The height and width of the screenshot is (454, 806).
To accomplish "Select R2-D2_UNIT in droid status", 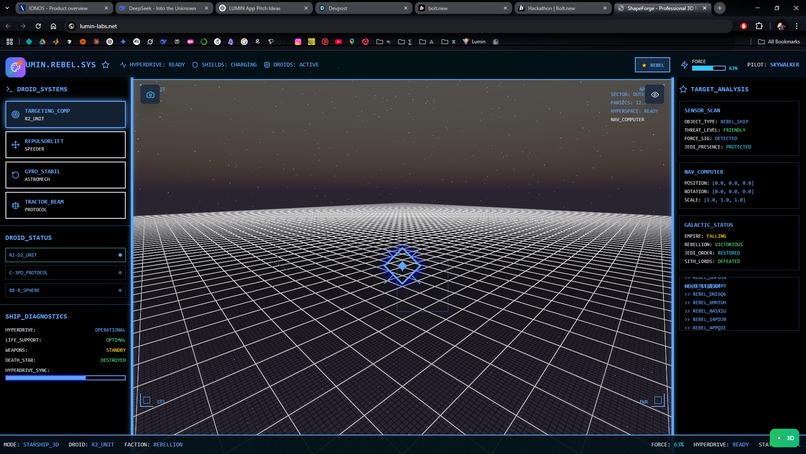I will coord(65,255).
